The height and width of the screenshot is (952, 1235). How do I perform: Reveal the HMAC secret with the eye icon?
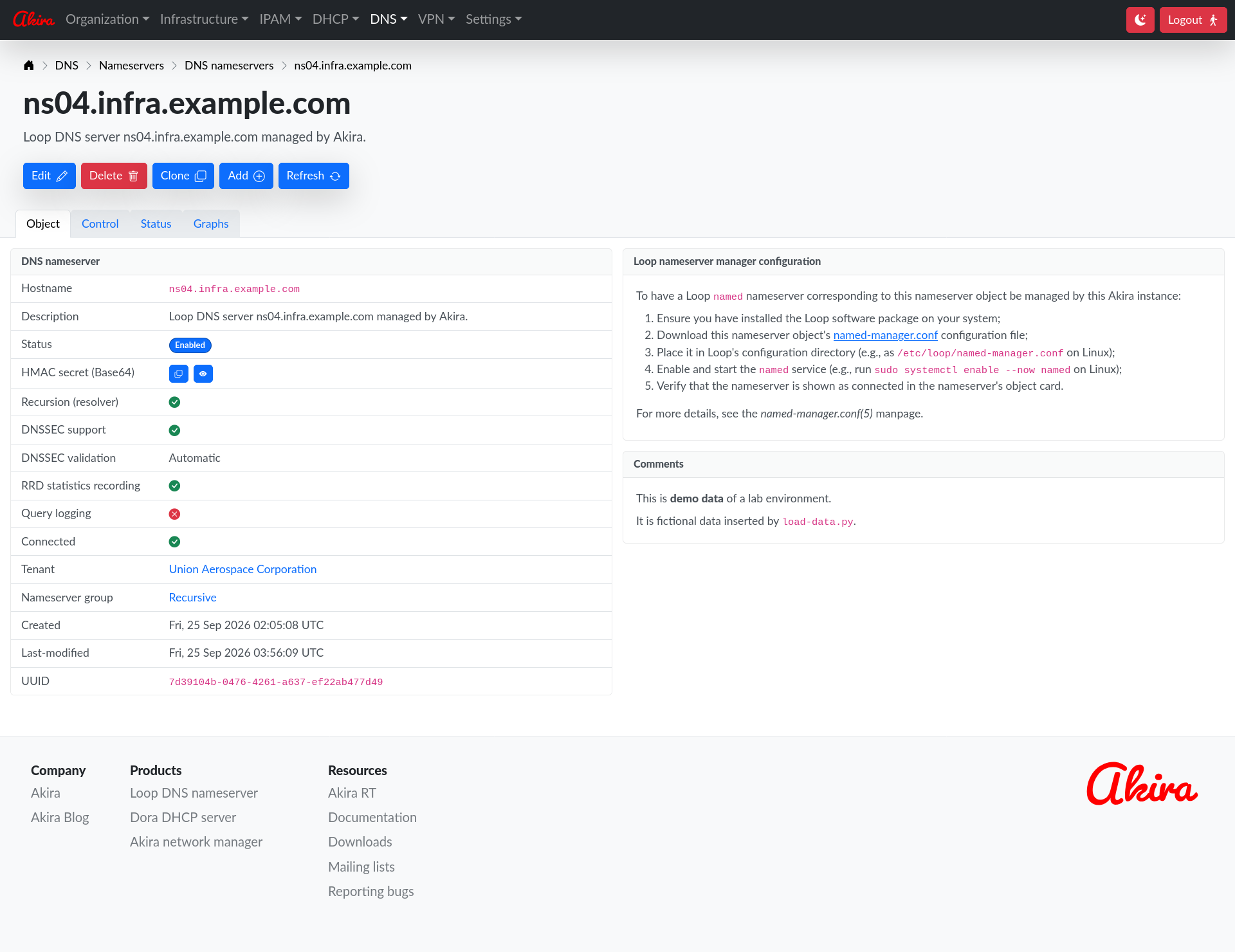[x=203, y=374]
